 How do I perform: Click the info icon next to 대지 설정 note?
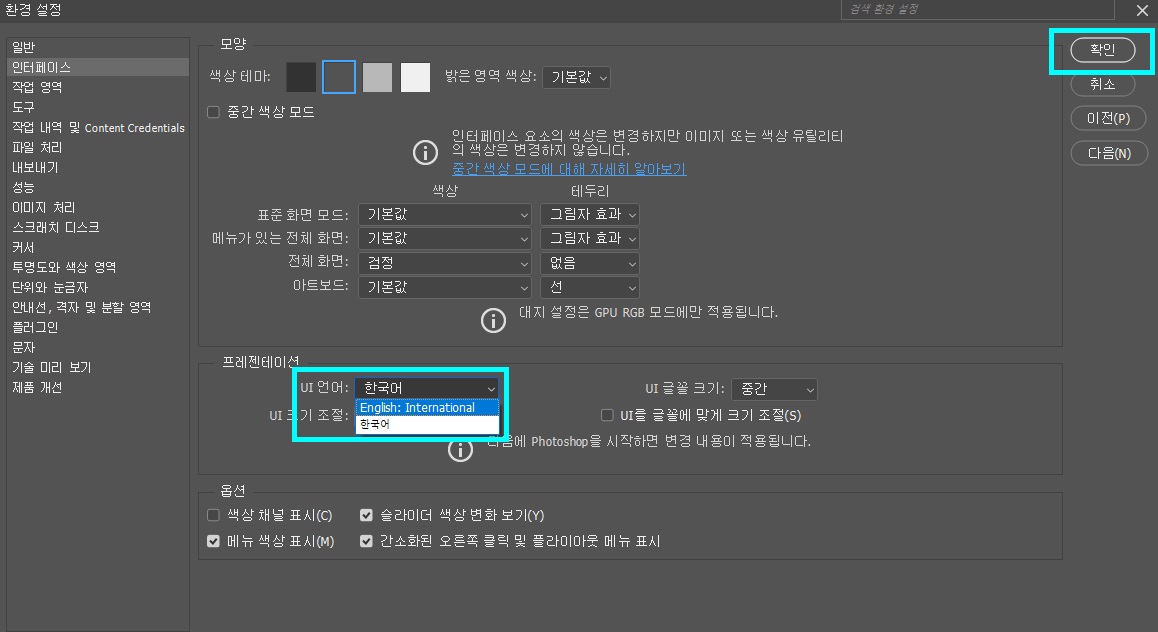492,320
